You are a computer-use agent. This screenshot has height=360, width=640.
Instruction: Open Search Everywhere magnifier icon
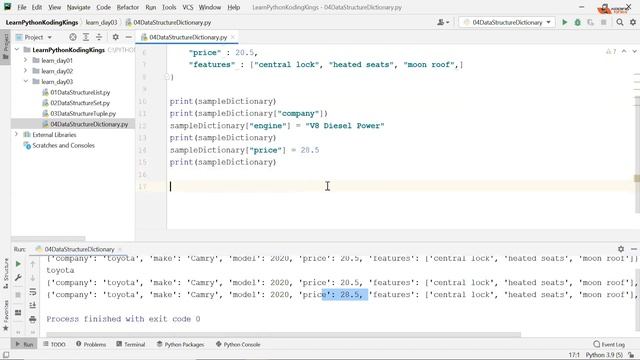(620, 22)
